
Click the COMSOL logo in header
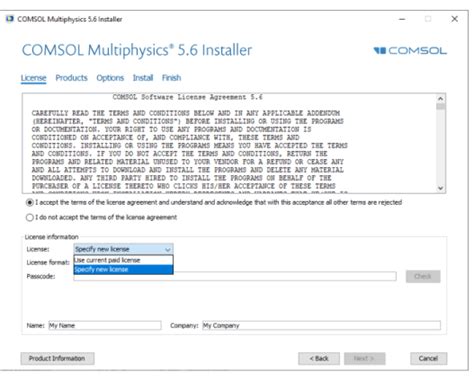410,51
